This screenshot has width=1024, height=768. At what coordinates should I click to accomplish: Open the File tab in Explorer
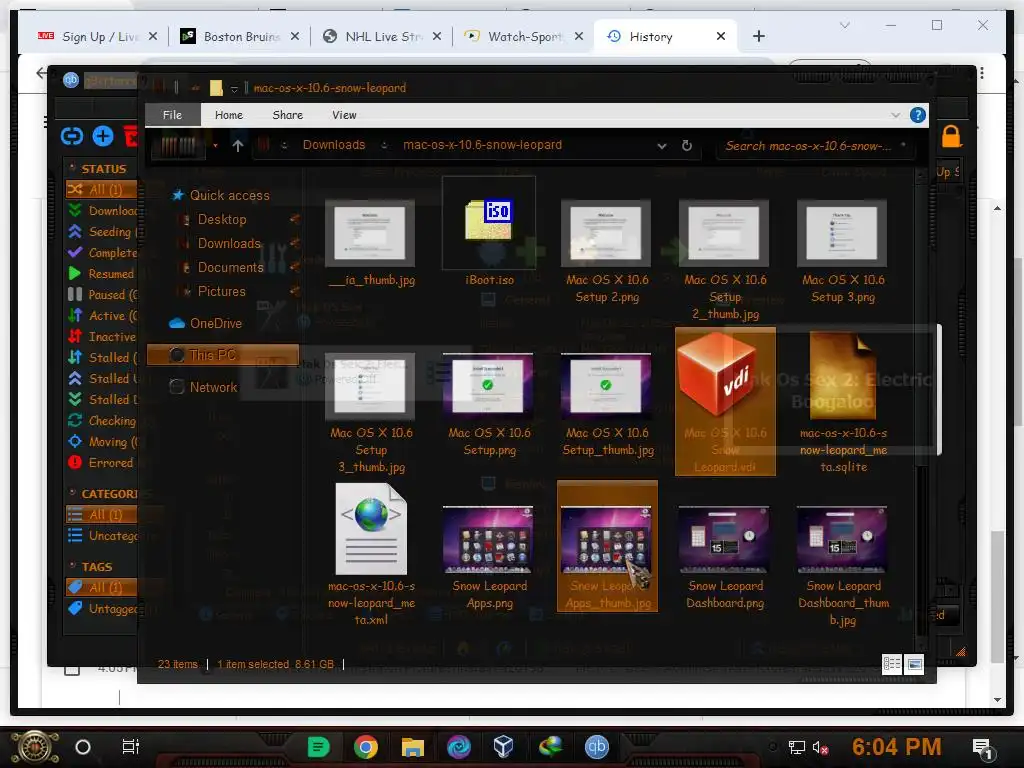coord(172,115)
